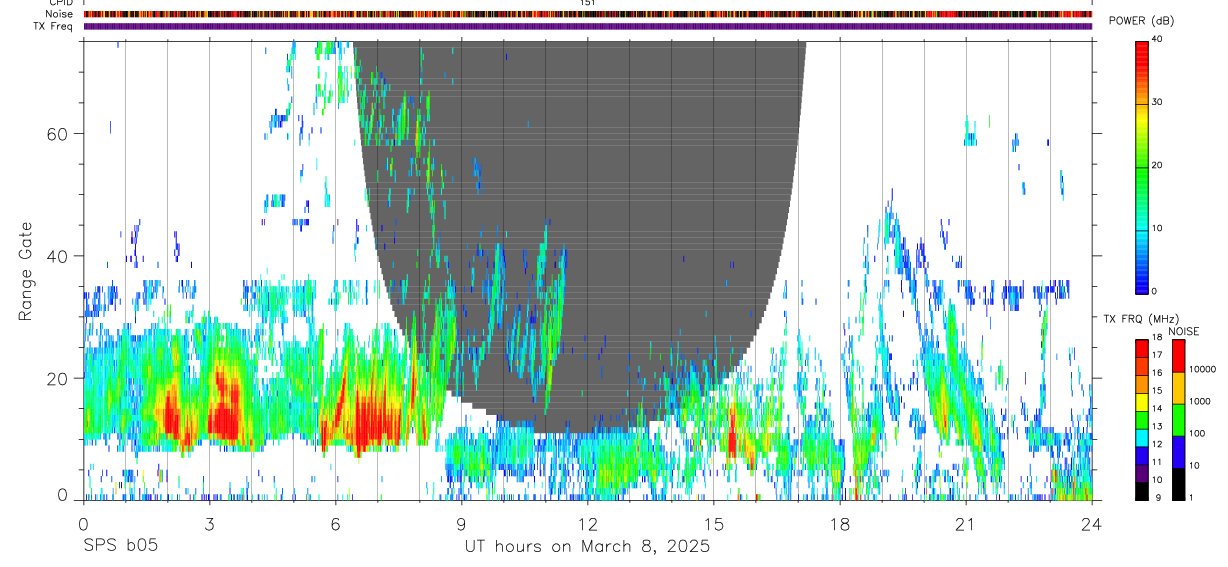Click the NOISE legend title
Screen dimensions: 1228x567
click(x=1184, y=331)
